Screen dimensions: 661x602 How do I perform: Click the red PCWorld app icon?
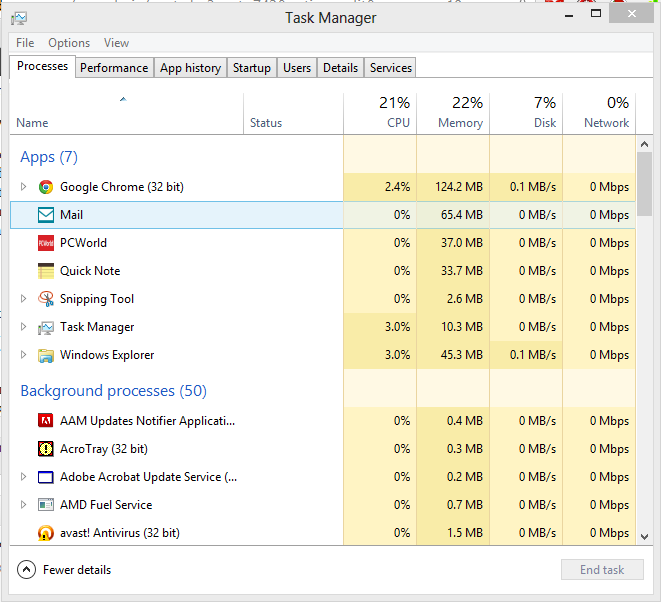(x=46, y=243)
